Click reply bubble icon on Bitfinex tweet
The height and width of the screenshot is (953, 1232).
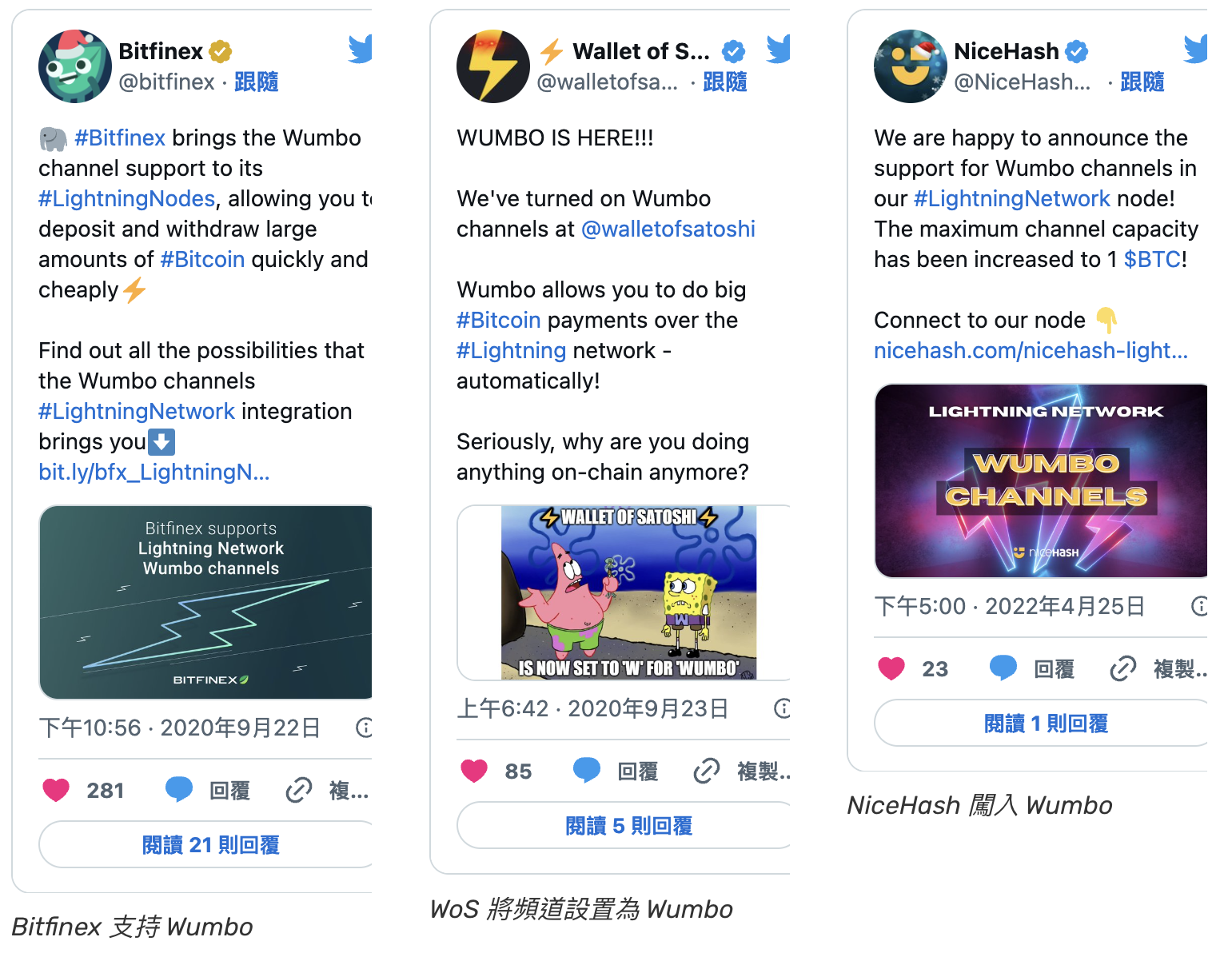click(x=179, y=790)
